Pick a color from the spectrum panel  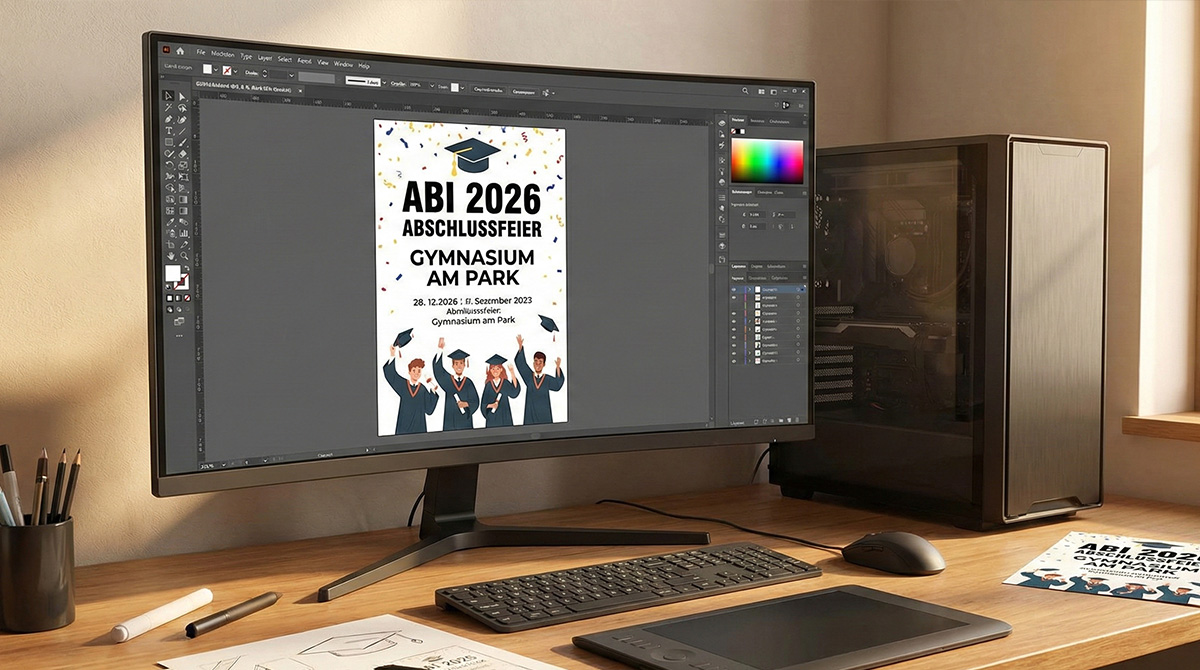[767, 160]
